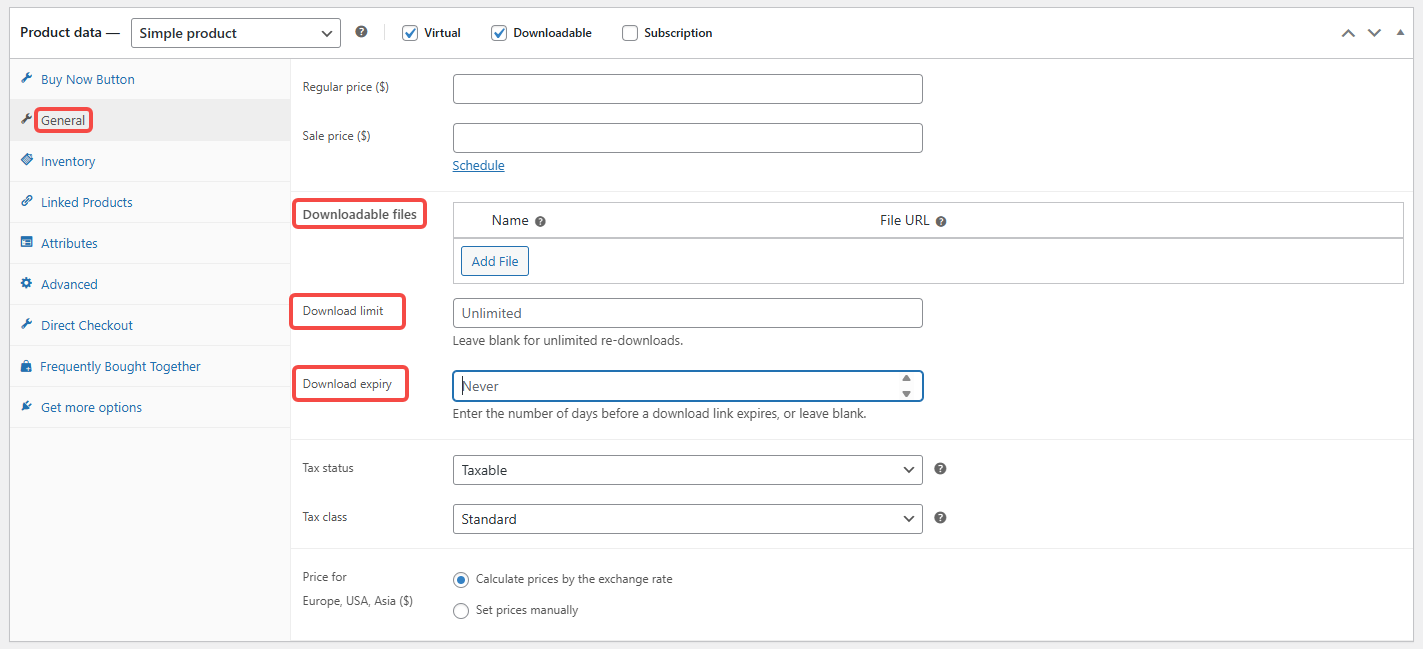
Task: Enable the Subscription checkbox
Action: (630, 32)
